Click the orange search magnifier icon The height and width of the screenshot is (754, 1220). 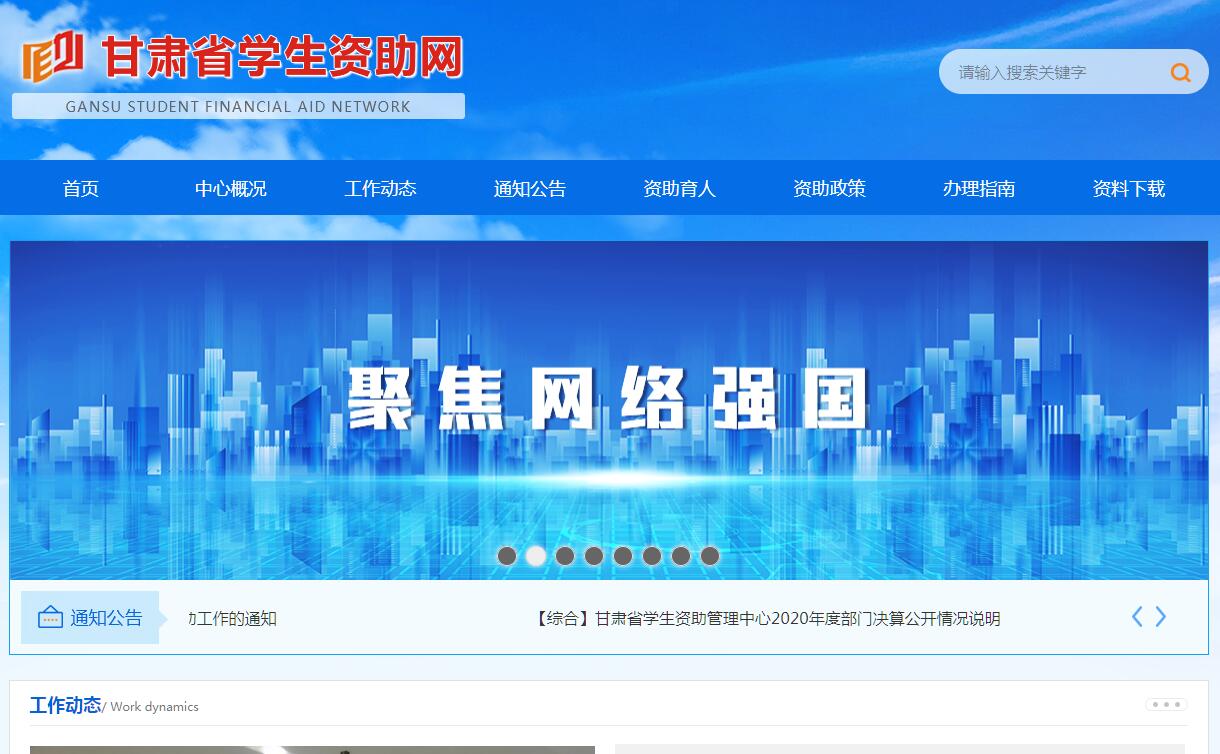click(1180, 72)
